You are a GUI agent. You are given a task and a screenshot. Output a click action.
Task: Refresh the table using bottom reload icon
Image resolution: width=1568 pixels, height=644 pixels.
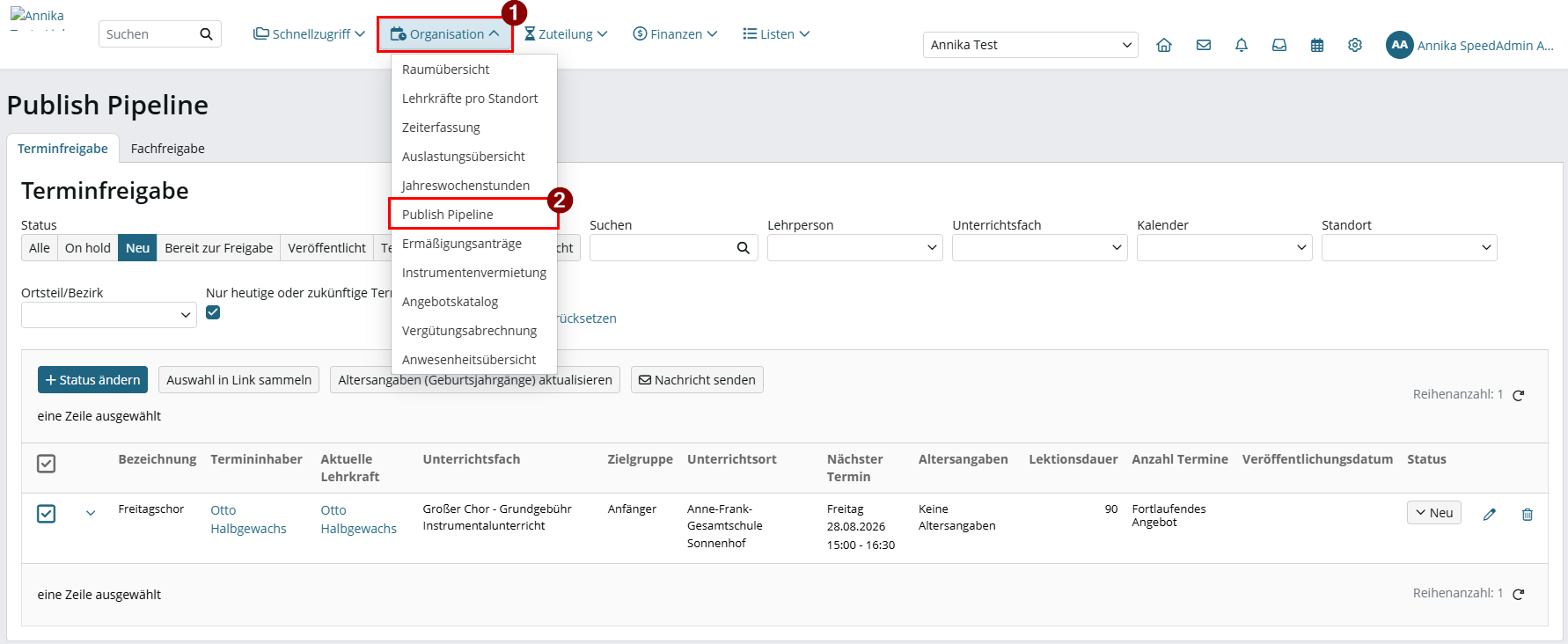click(x=1518, y=595)
